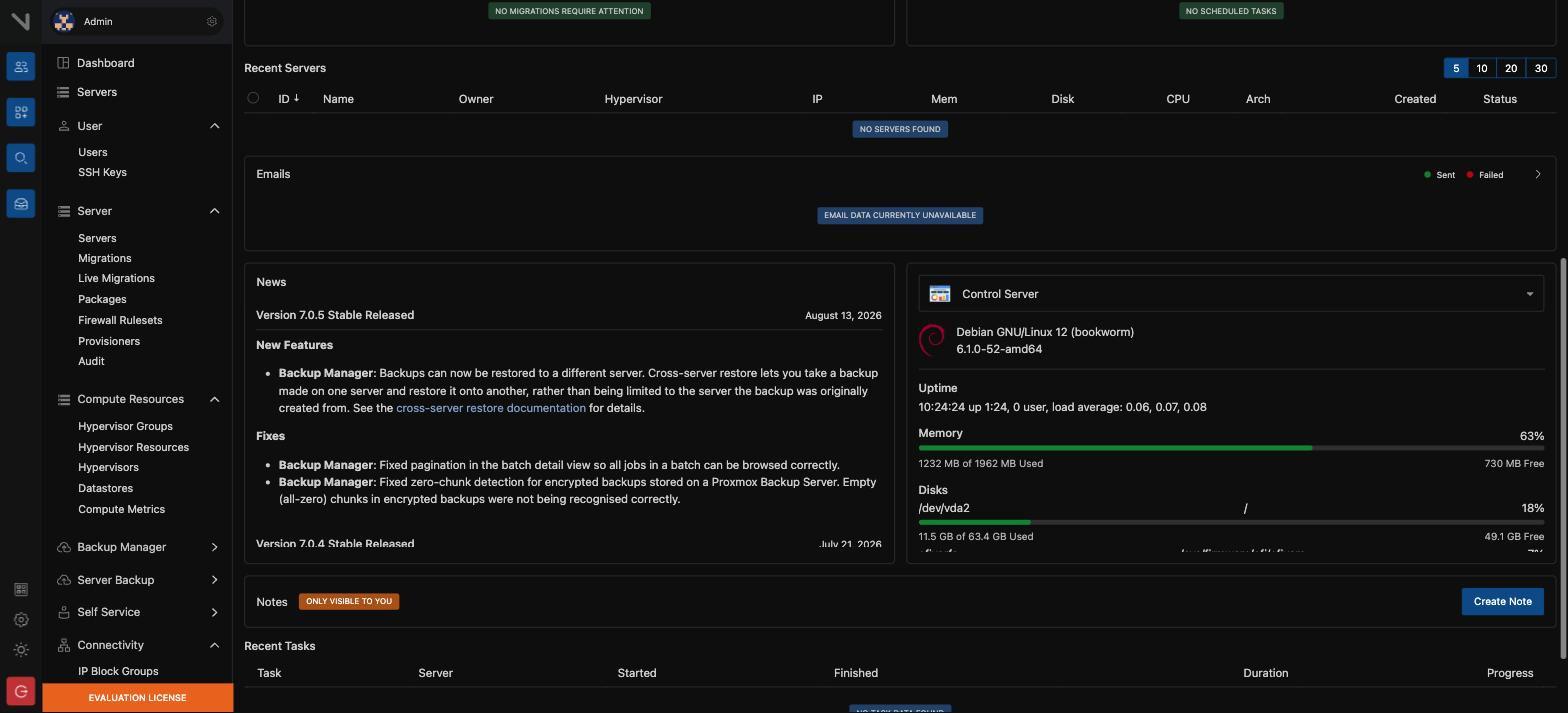The width and height of the screenshot is (1568, 713).
Task: Click the Evaluation License banner
Action: tap(138, 698)
